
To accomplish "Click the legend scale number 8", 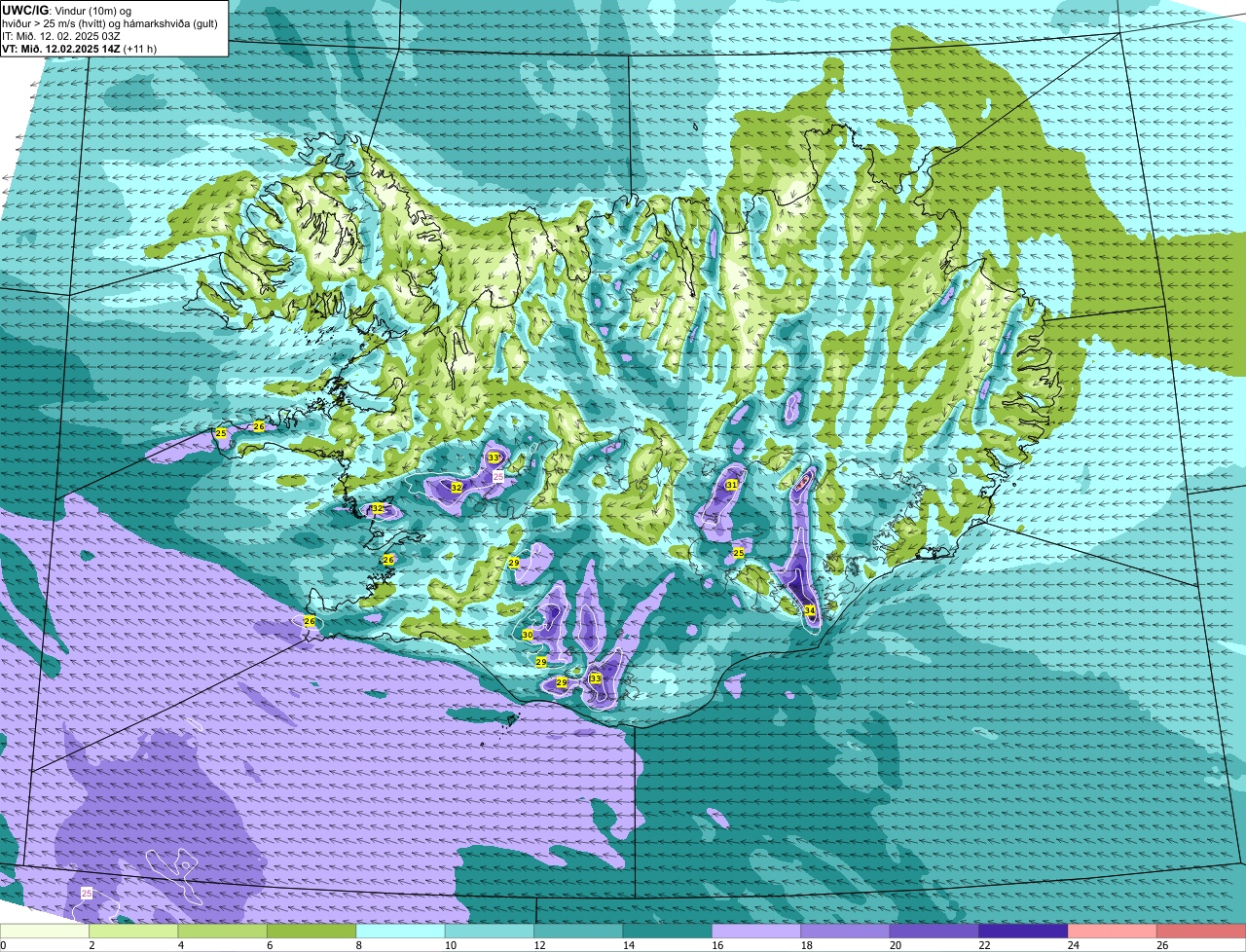I will point(357,945).
